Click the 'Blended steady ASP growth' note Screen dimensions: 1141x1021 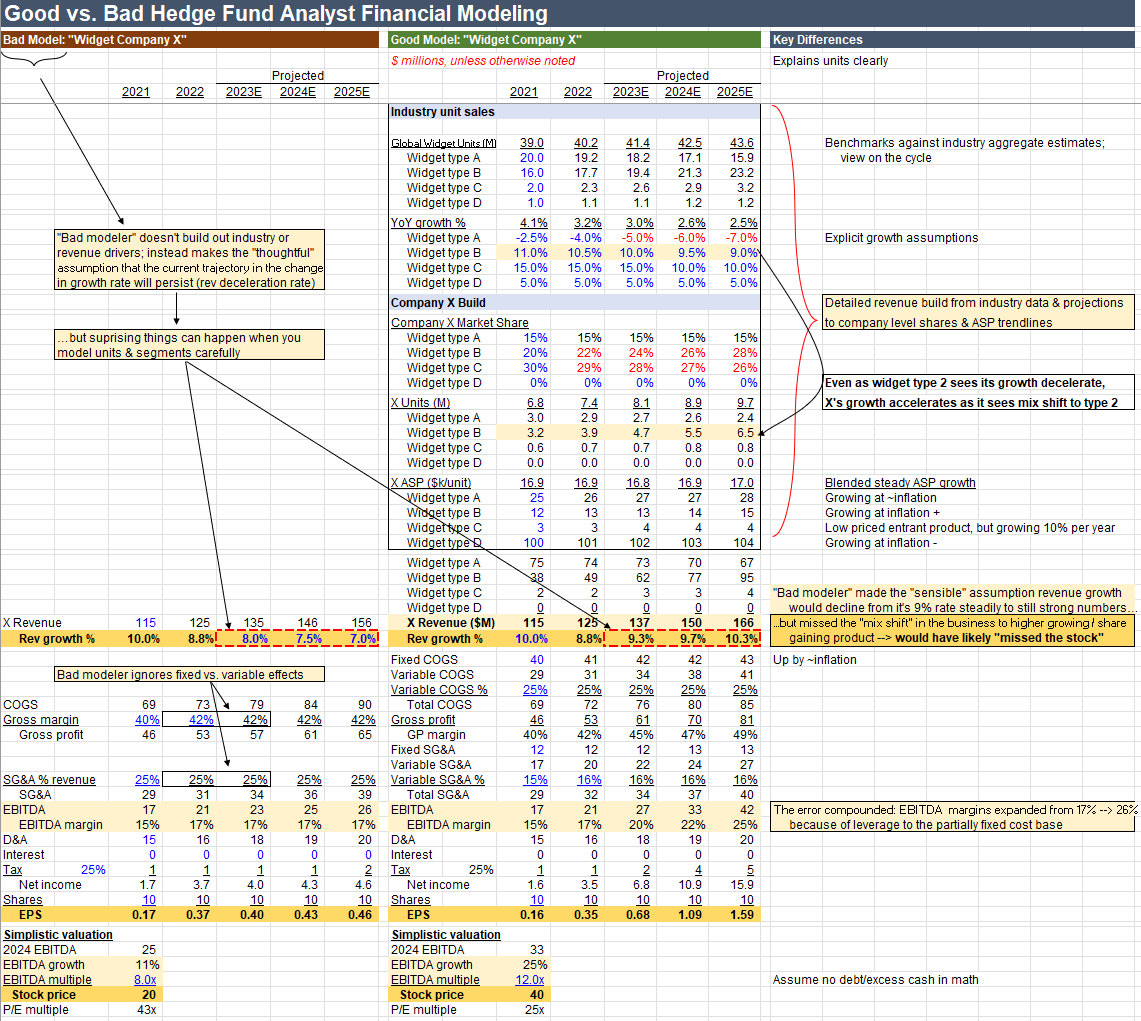pos(900,482)
